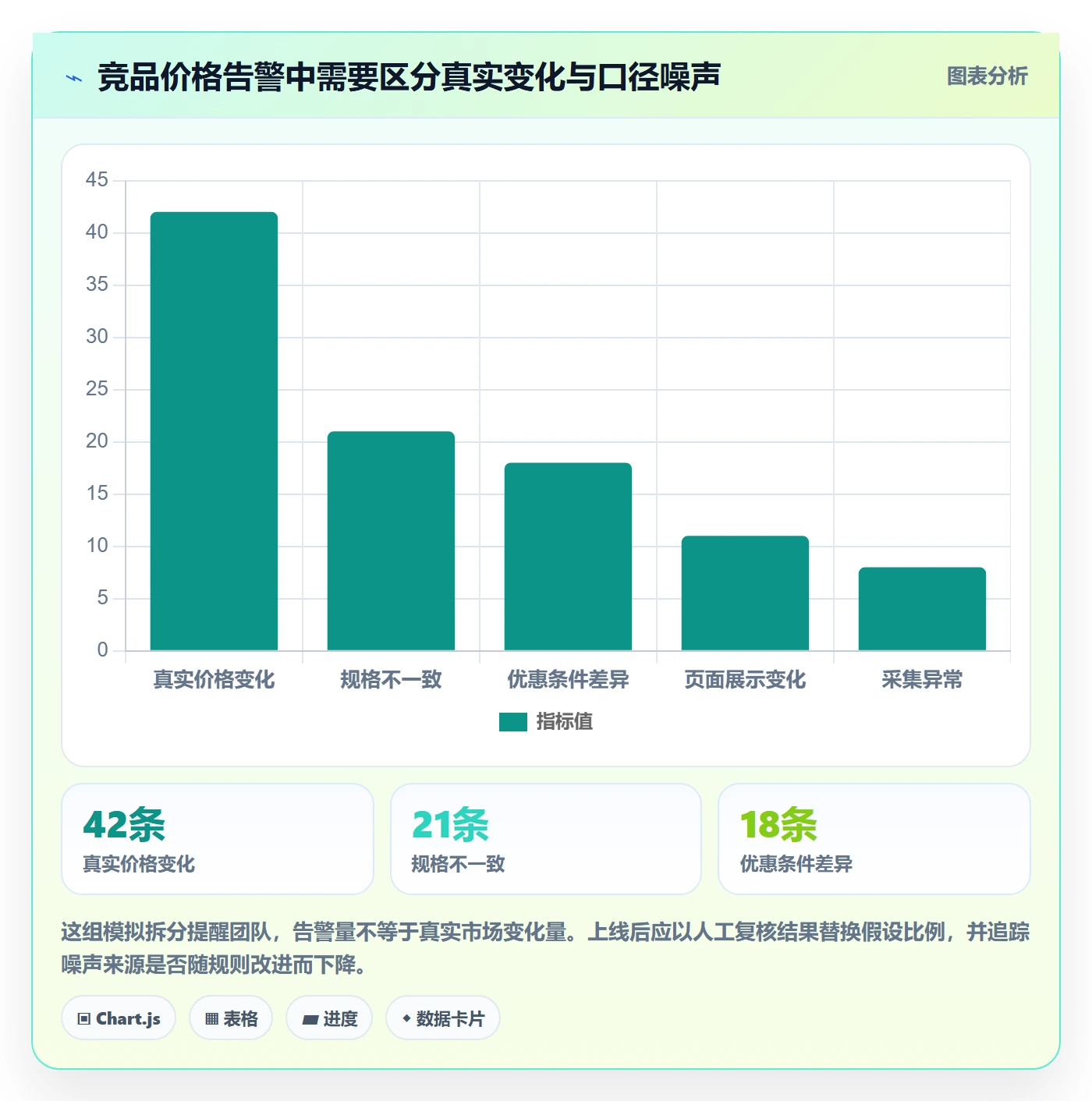
Task: Open the 18条 优惠条件差异 data card
Action: pyautogui.click(x=874, y=839)
